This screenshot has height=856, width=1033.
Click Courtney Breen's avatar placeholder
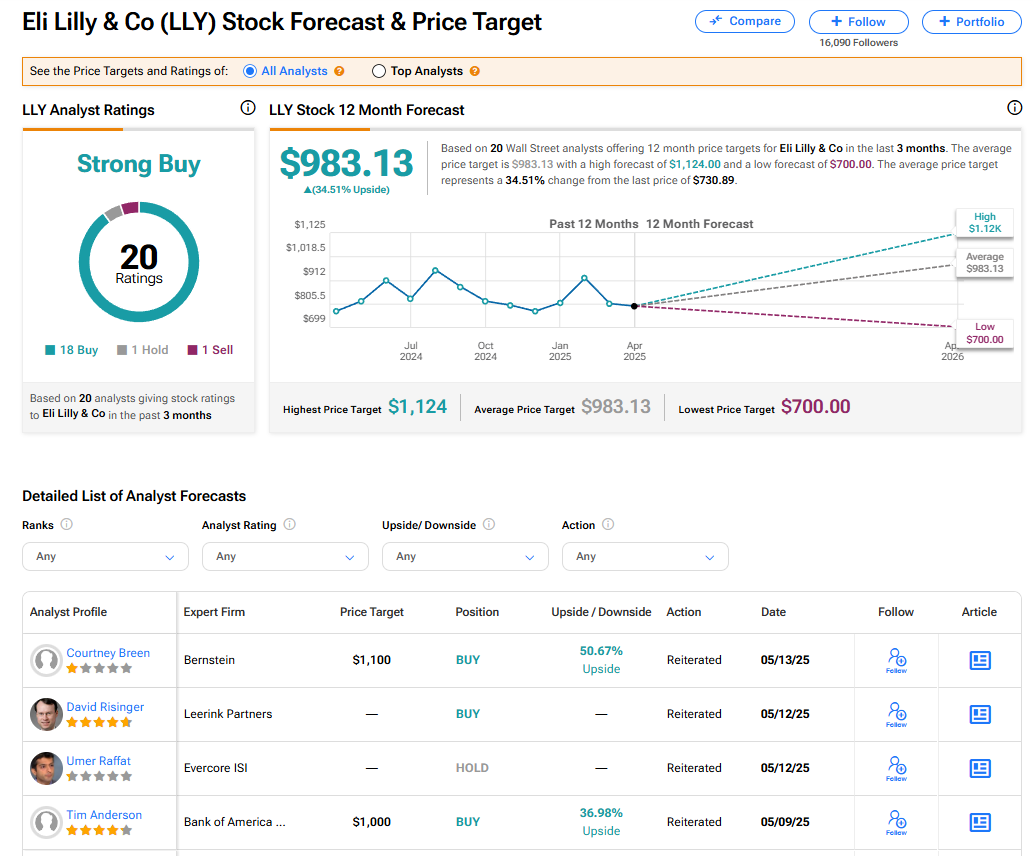46,660
